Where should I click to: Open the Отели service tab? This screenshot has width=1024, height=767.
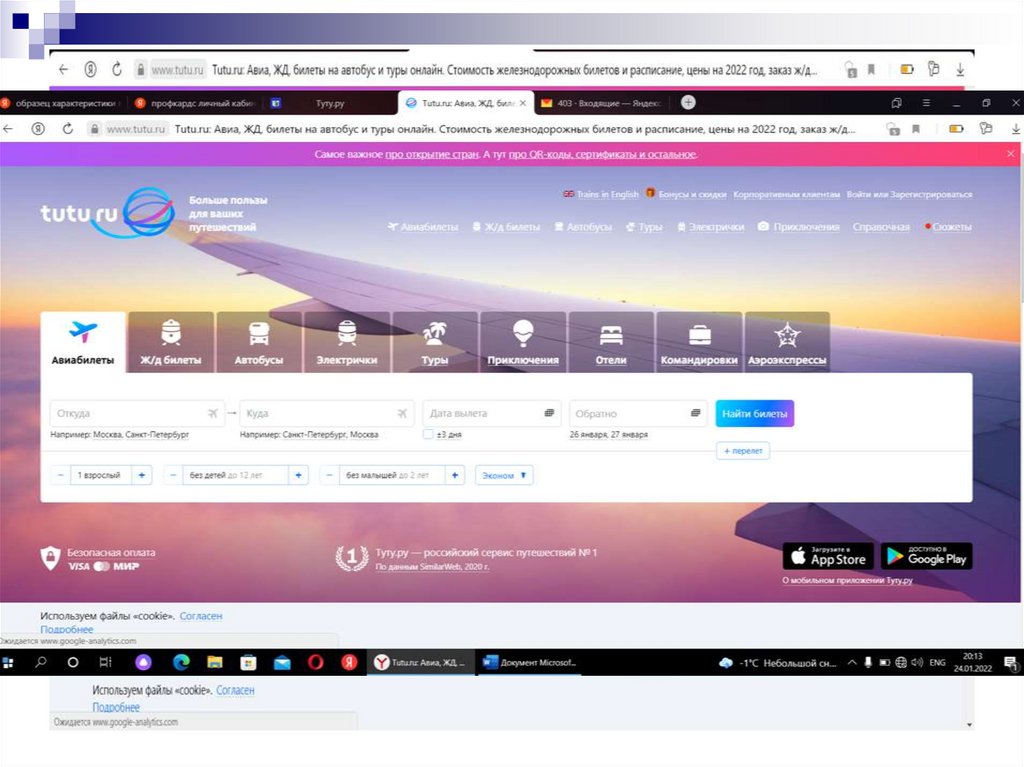tap(611, 343)
